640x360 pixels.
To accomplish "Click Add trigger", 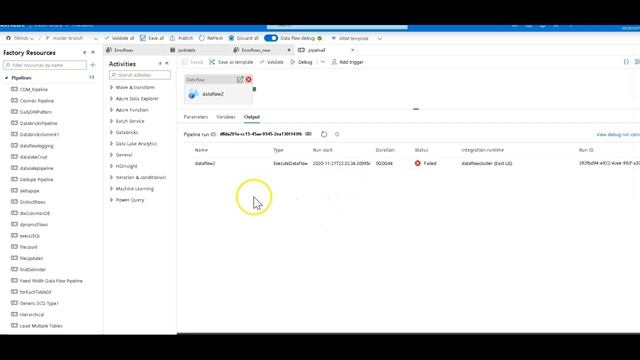I will tap(348, 62).
